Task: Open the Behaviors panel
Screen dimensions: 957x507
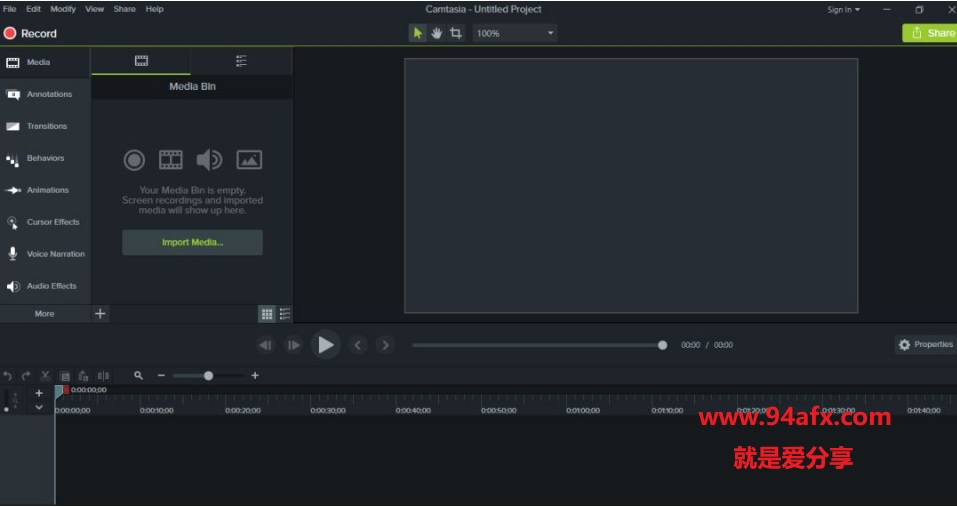Action: (x=45, y=158)
